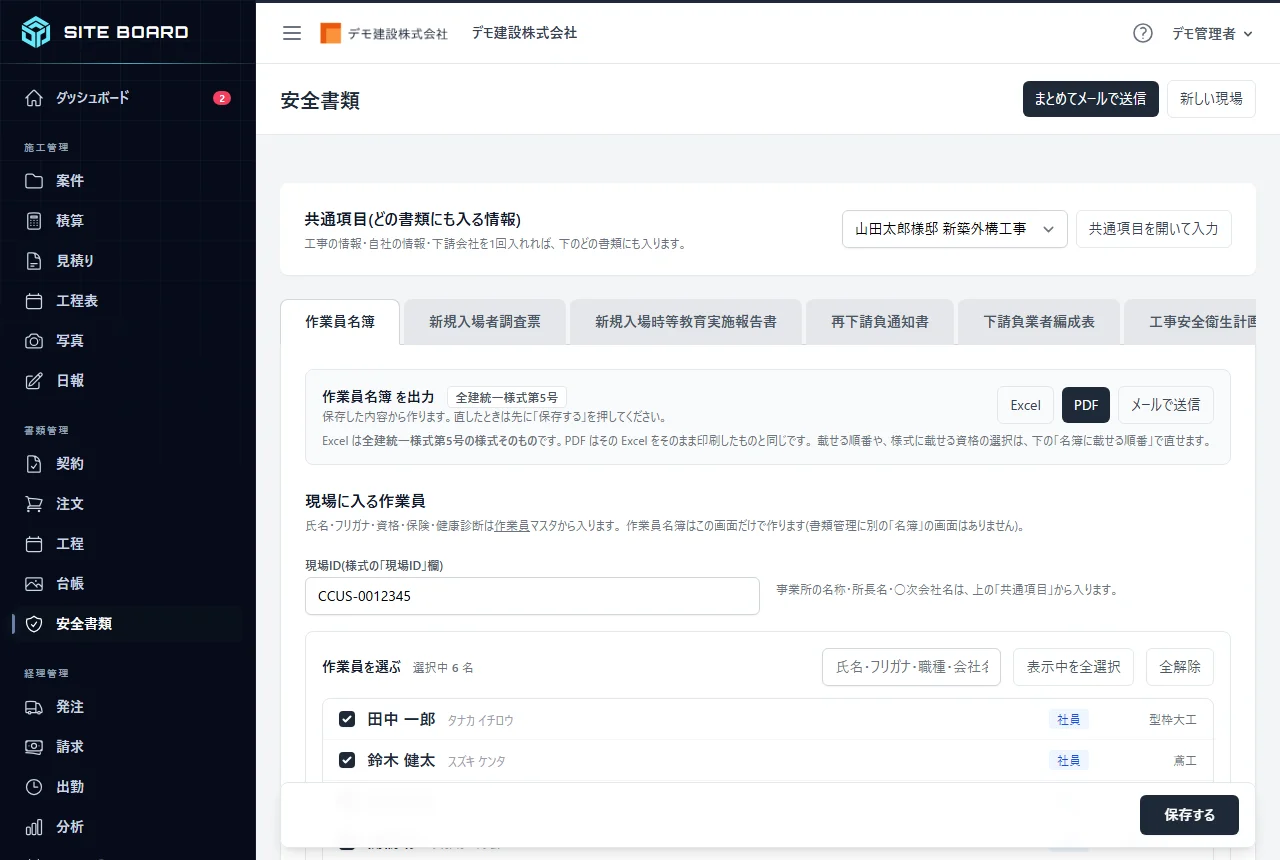1280x860 pixels.
Task: Click the 台帳 image icon
Action: (x=34, y=584)
